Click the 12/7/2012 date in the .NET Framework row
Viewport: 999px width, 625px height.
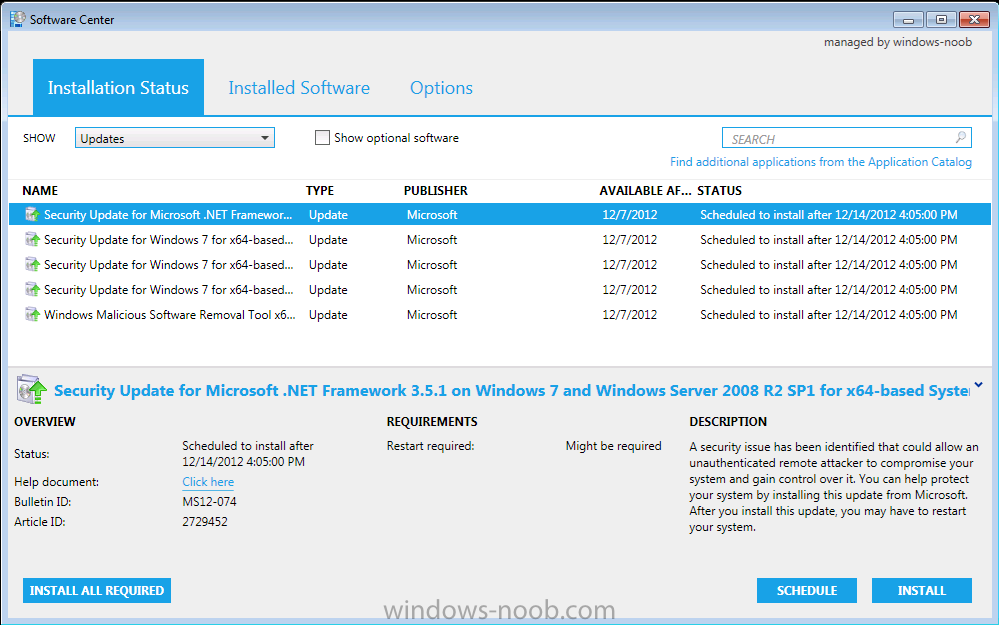point(629,215)
